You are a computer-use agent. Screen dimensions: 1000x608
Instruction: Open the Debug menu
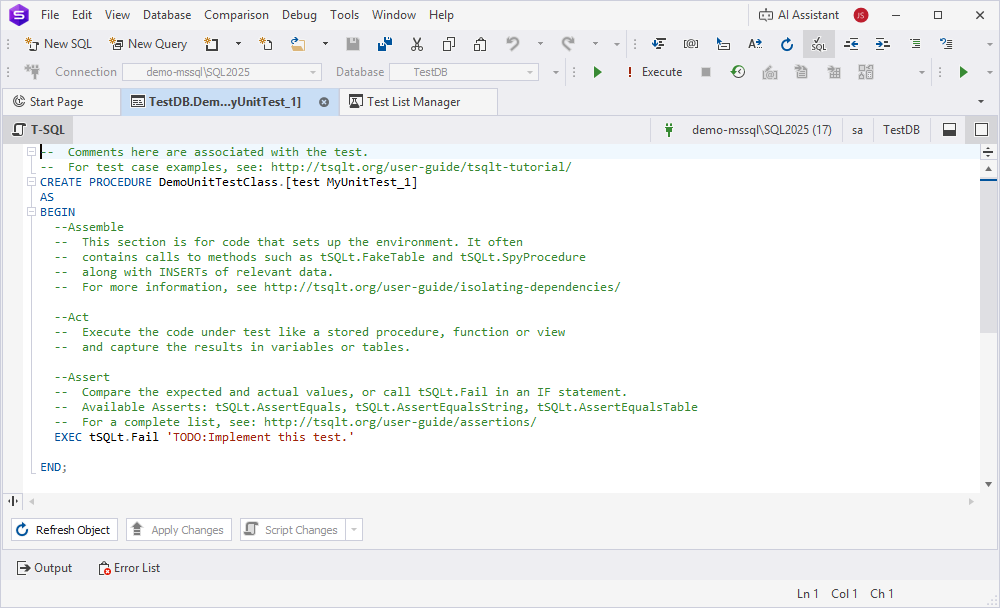[299, 15]
